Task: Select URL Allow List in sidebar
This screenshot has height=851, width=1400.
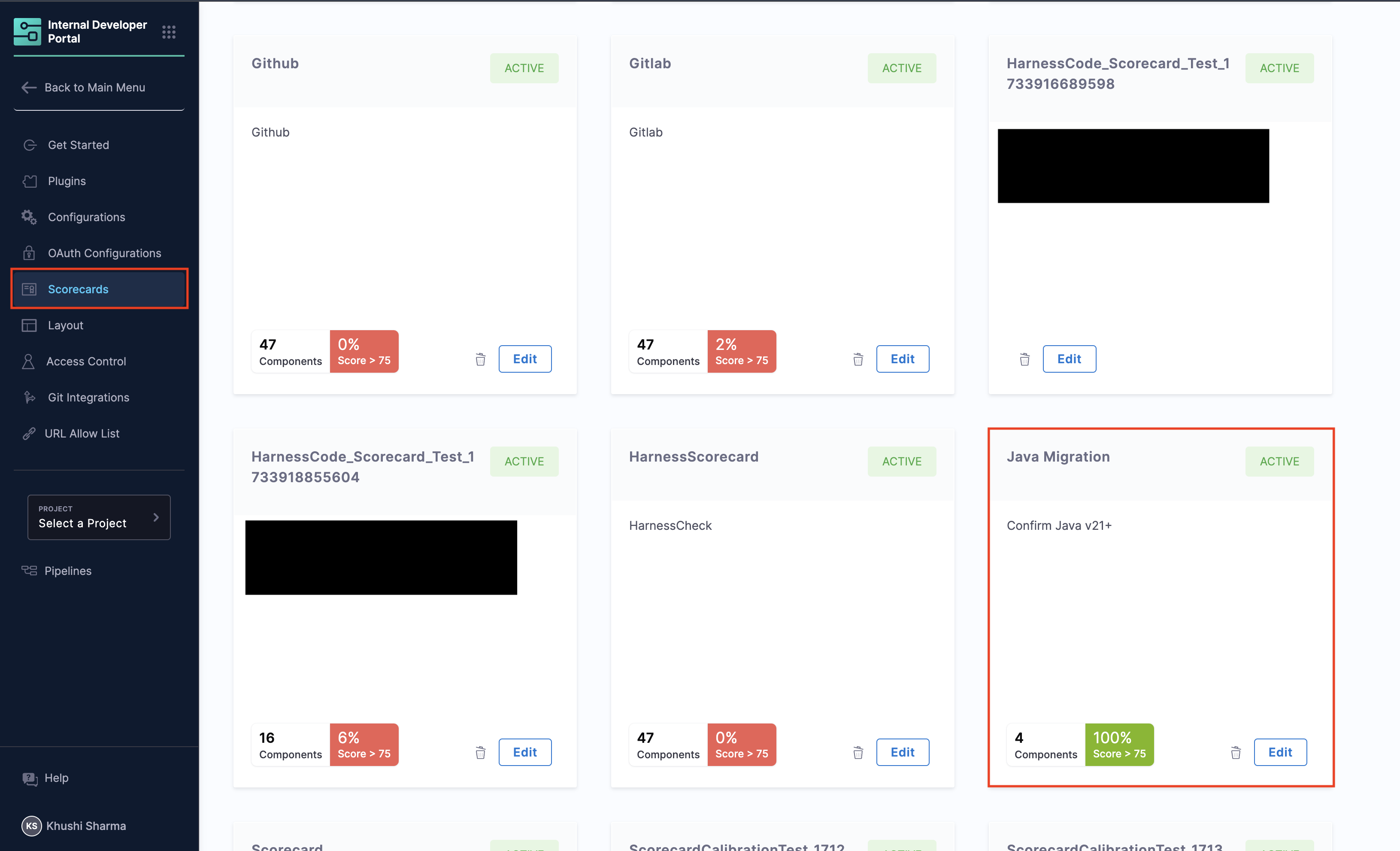Action: 82,433
